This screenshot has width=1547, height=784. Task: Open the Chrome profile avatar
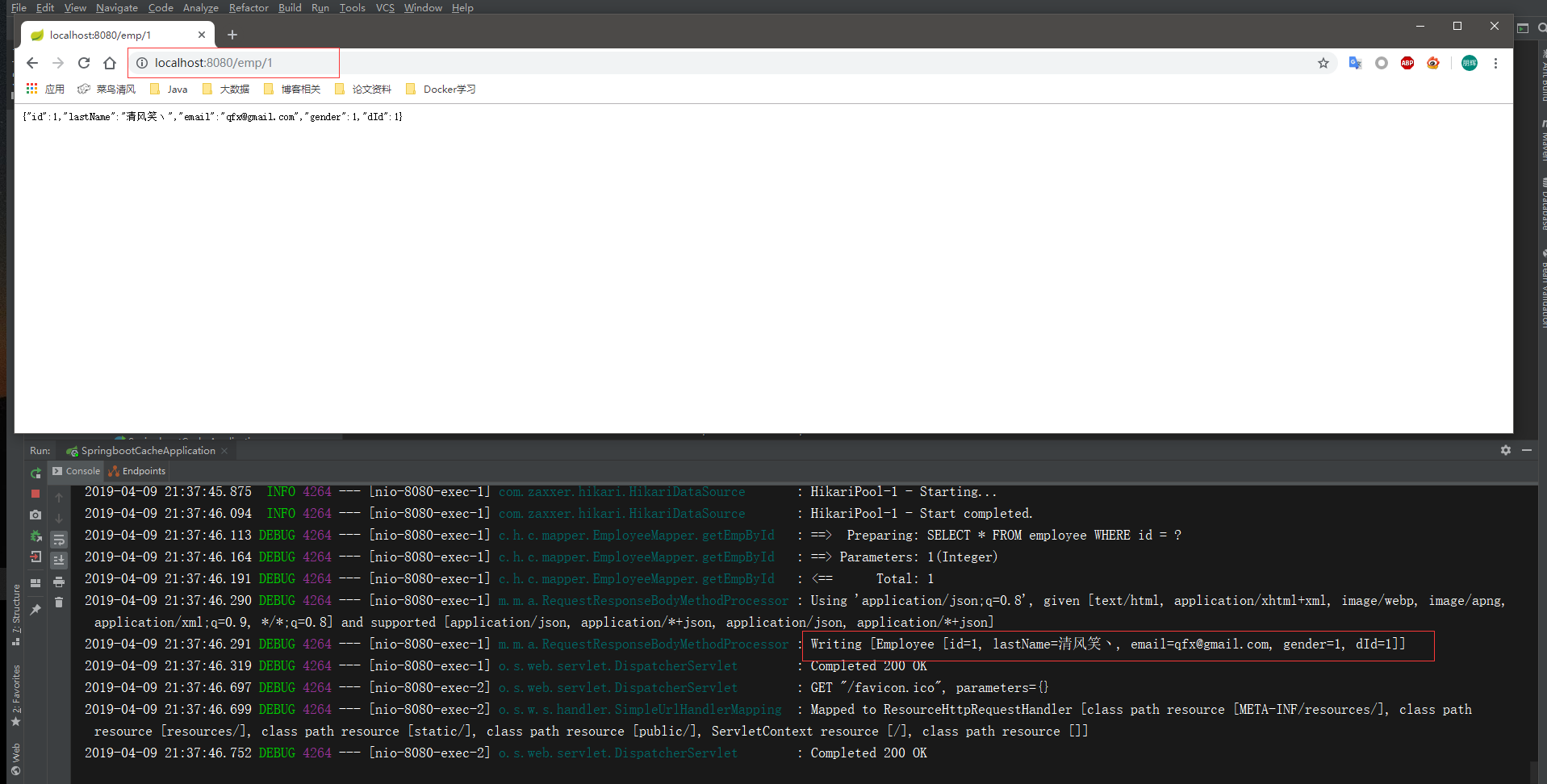coord(1470,63)
